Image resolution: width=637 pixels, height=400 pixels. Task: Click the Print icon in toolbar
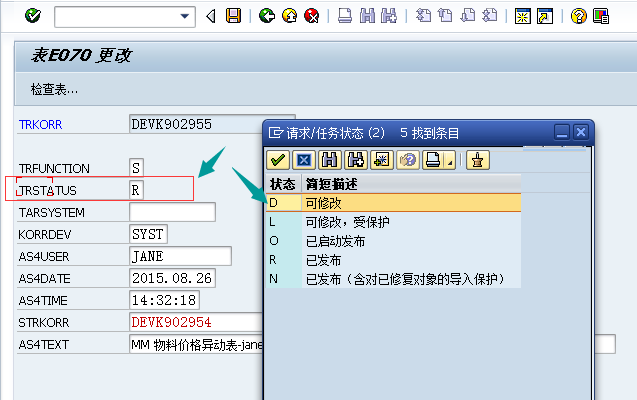(345, 16)
